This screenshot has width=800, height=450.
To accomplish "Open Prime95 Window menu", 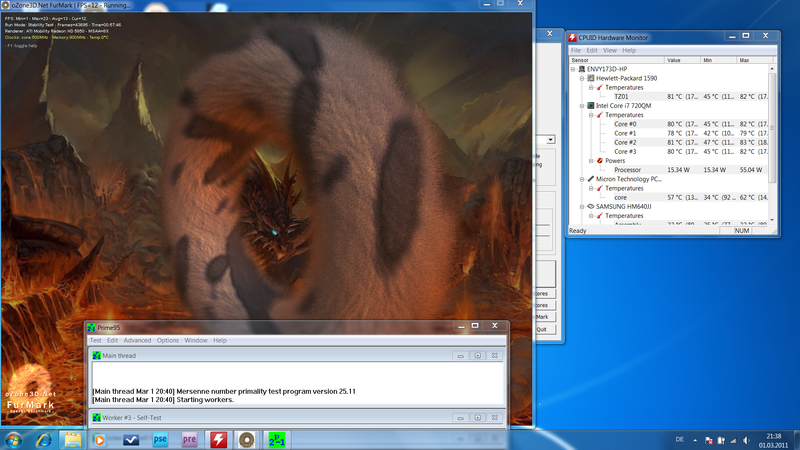I will click(196, 340).
